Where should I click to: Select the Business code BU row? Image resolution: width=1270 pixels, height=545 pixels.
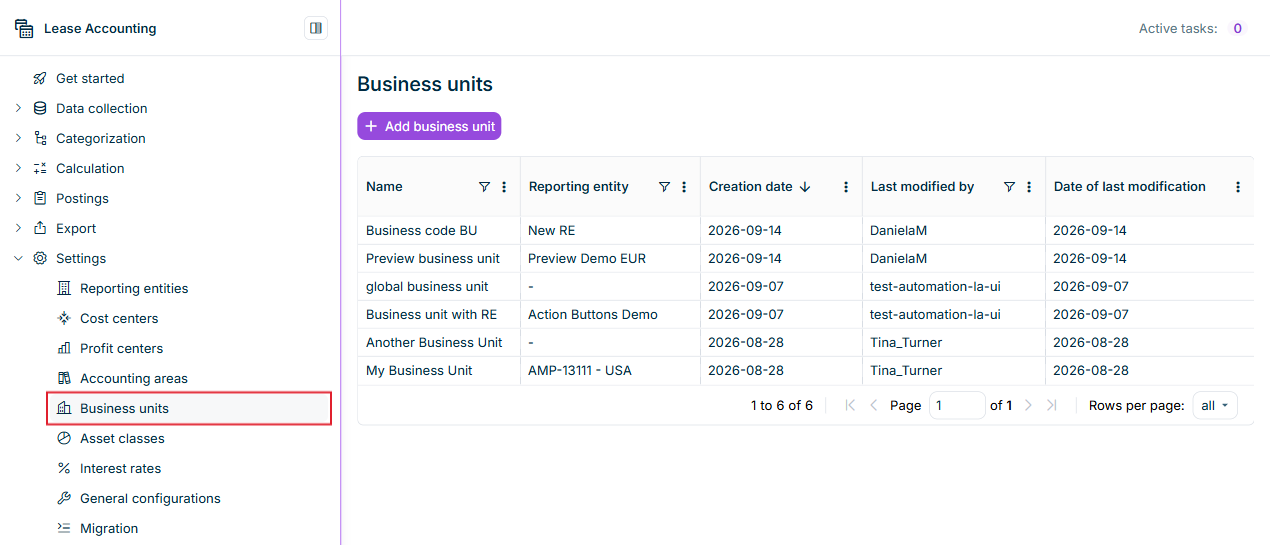click(x=805, y=230)
